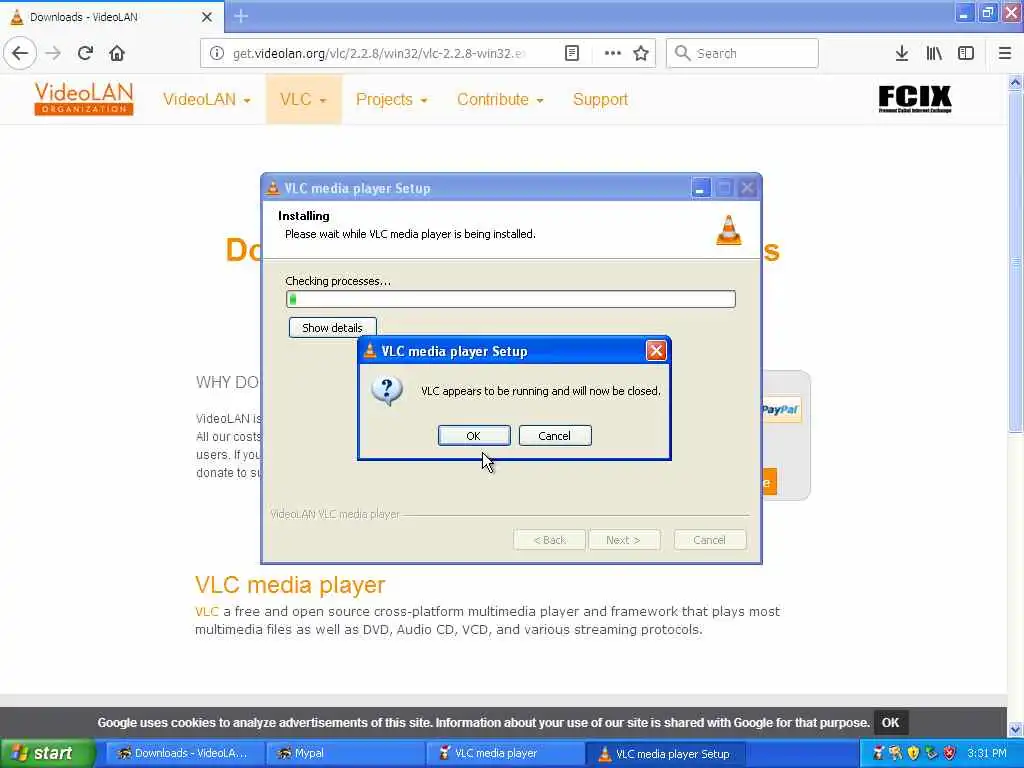This screenshot has height=768, width=1024.
Task: Switch to Downloads - VideoLAN taskbar item
Action: [x=185, y=754]
